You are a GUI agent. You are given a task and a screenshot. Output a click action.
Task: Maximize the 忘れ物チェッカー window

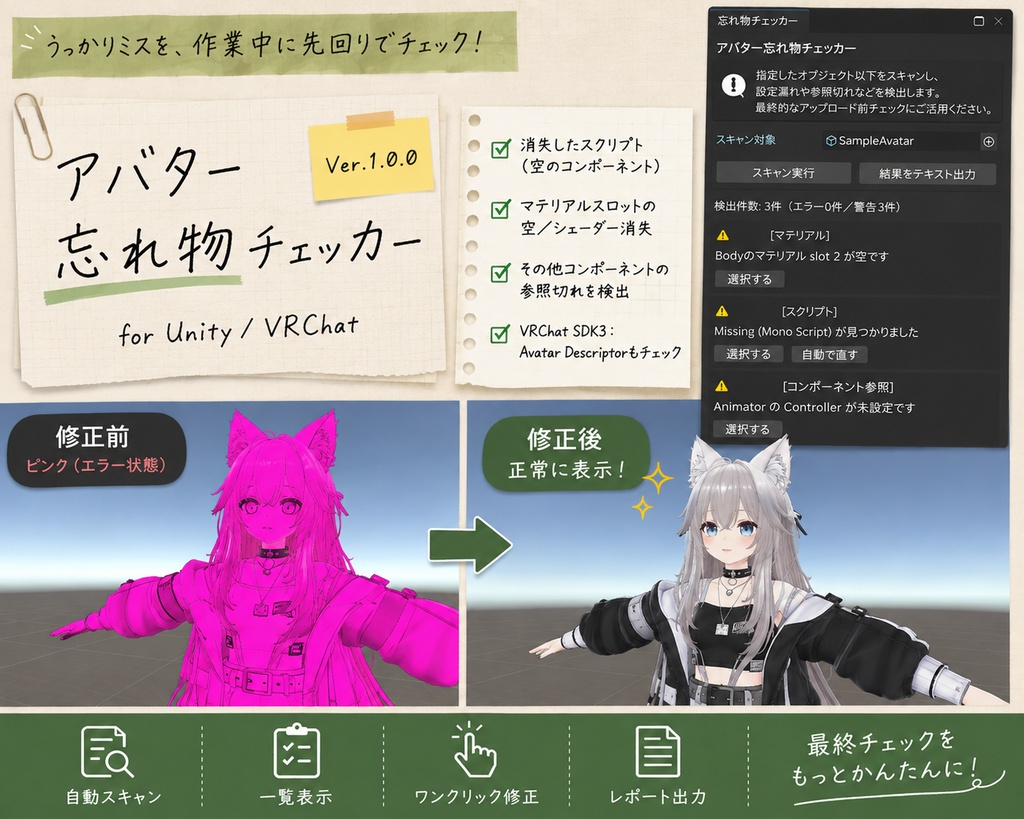tap(978, 21)
